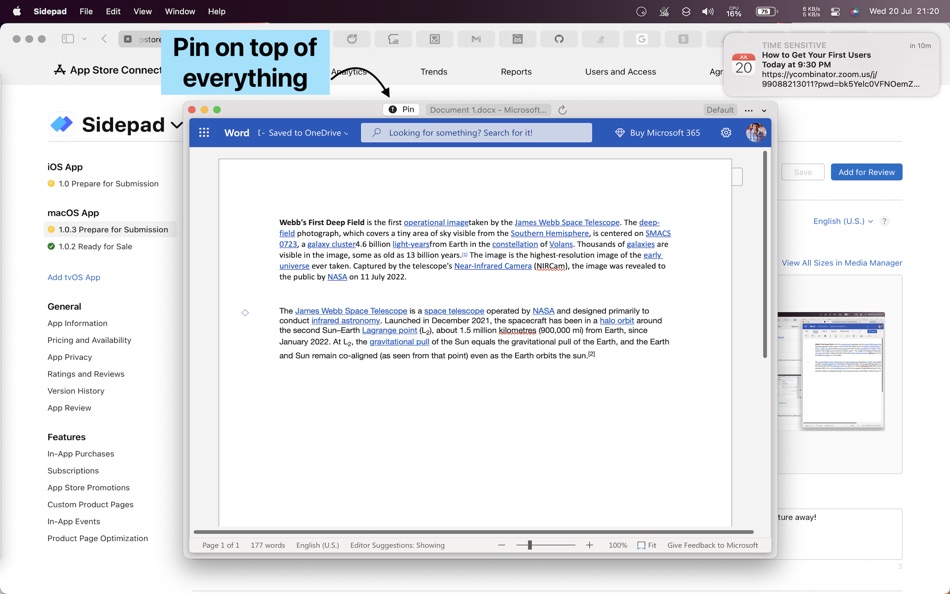
Task: Click the Word horizontal scrollbar
Action: click(474, 532)
